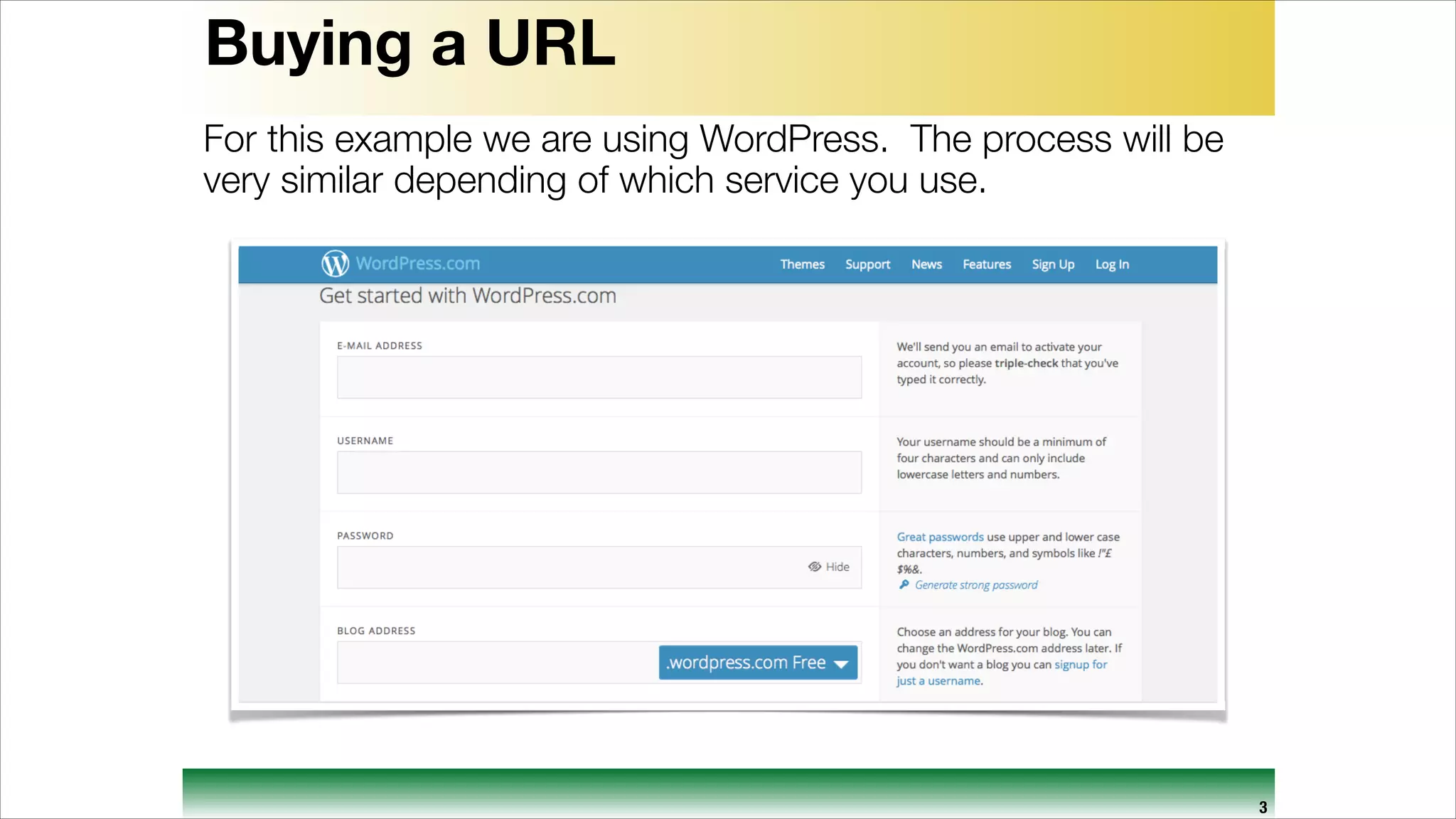Image resolution: width=1456 pixels, height=819 pixels.
Task: Select the 'PASSWORD' field label
Action: pyautogui.click(x=365, y=536)
